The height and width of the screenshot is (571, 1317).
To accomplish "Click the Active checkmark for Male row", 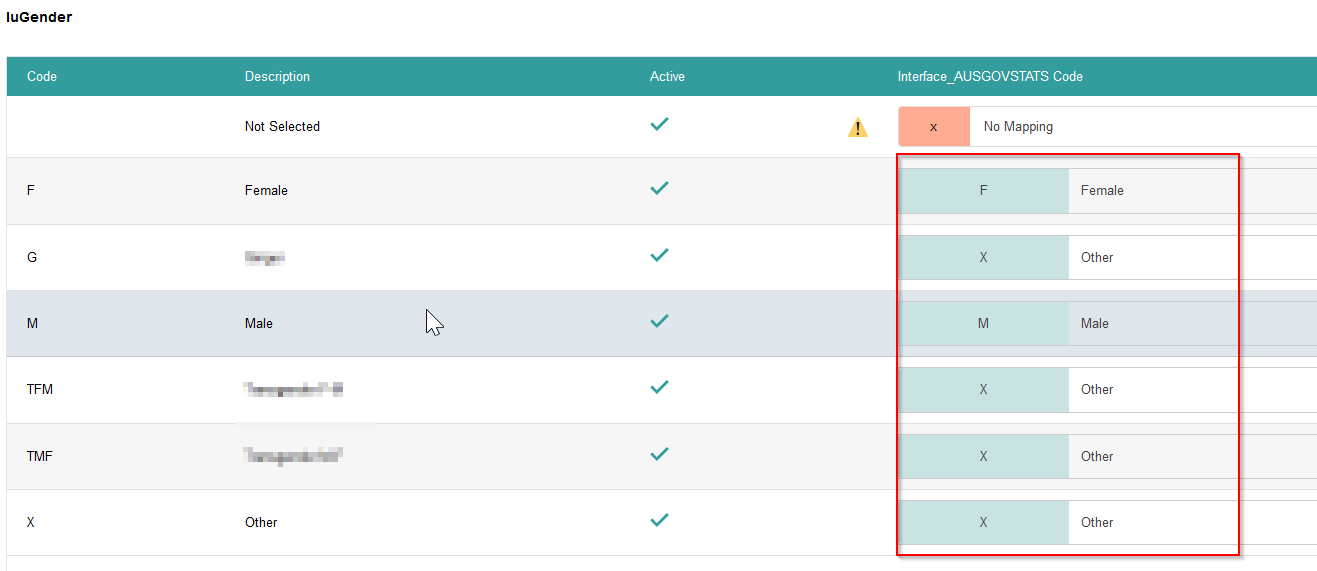I will tap(659, 321).
